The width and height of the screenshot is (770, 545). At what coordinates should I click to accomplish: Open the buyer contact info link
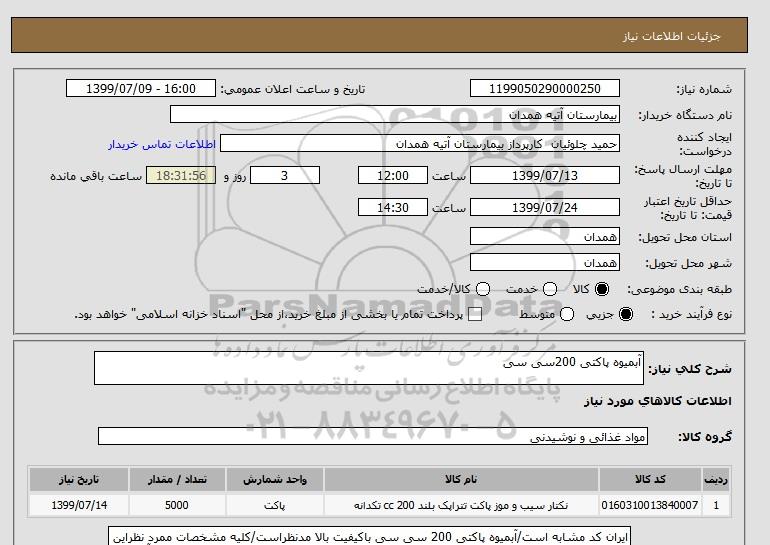click(x=162, y=144)
